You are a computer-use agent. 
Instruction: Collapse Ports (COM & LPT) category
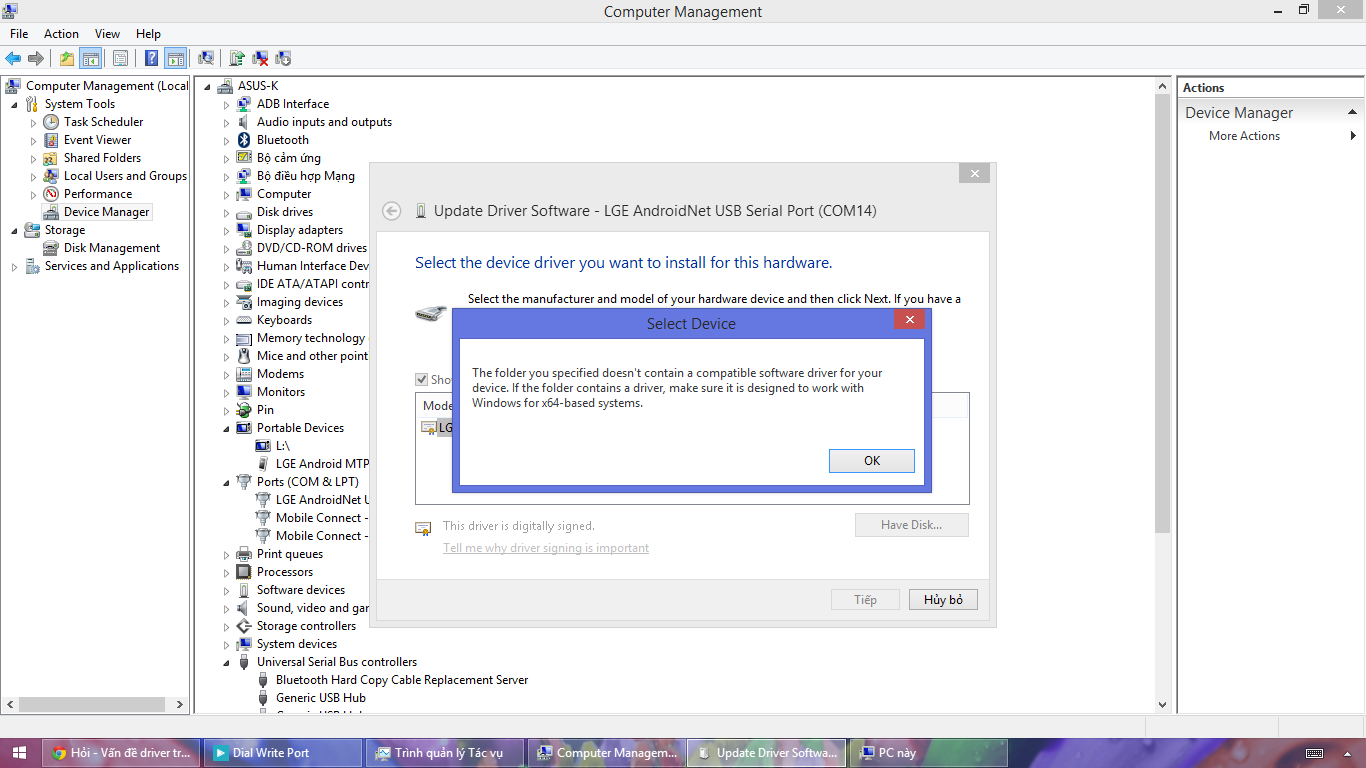point(226,482)
